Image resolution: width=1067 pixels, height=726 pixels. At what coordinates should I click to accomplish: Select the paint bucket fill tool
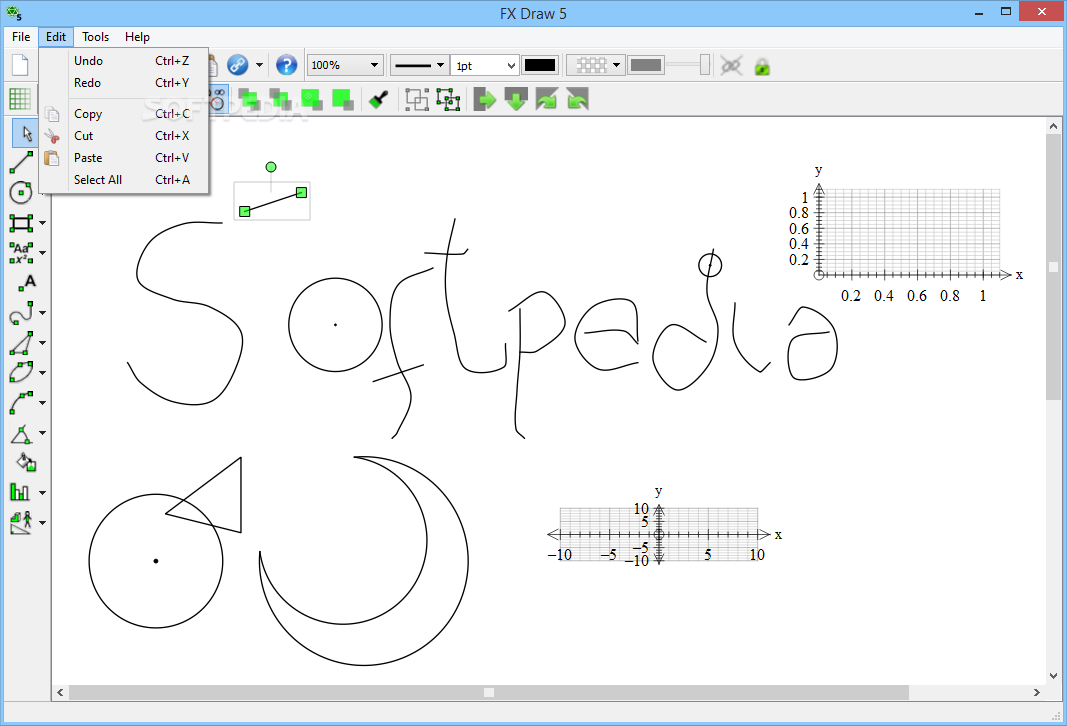click(x=26, y=462)
